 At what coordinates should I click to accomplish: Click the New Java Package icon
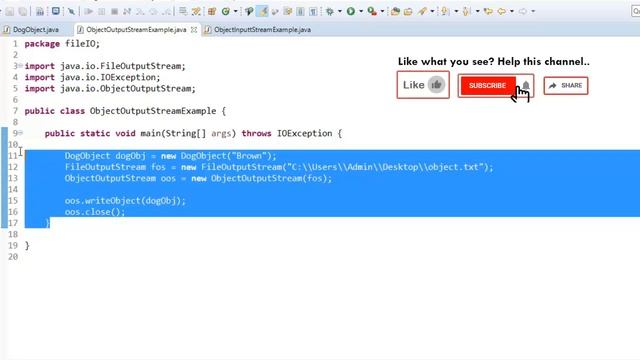pyautogui.click(x=212, y=11)
